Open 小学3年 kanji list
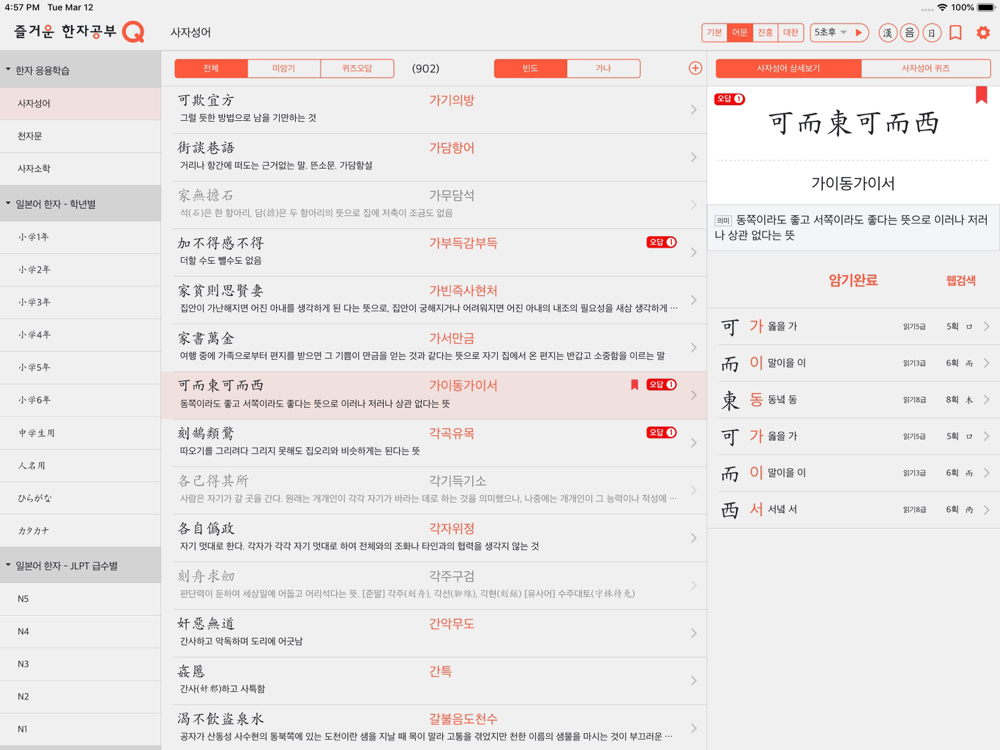Viewport: 1000px width, 750px height. click(x=80, y=302)
